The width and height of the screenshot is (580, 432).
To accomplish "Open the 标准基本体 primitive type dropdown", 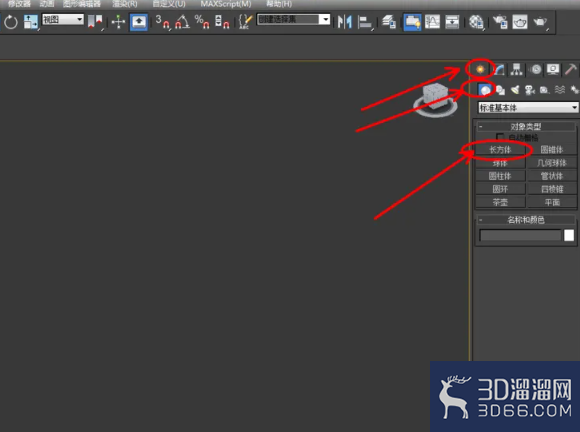I will pos(528,108).
